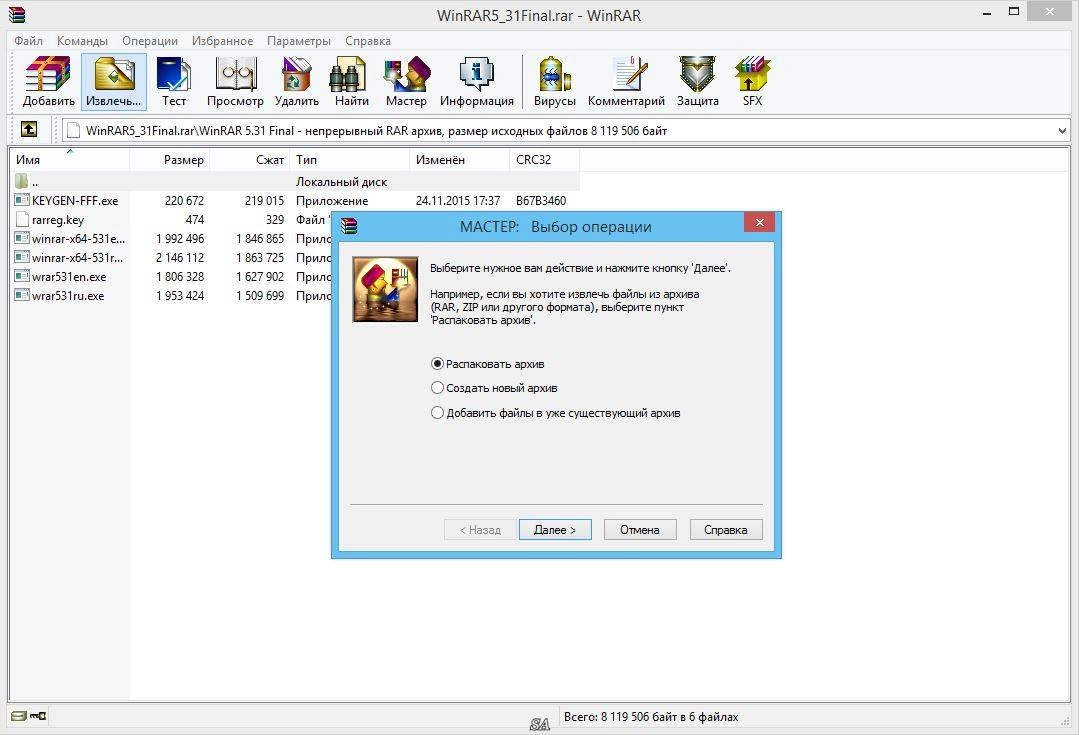Screen dimensions: 1079x735
Task: Click the Удалить (Delete) toolbar icon
Action: (297, 82)
